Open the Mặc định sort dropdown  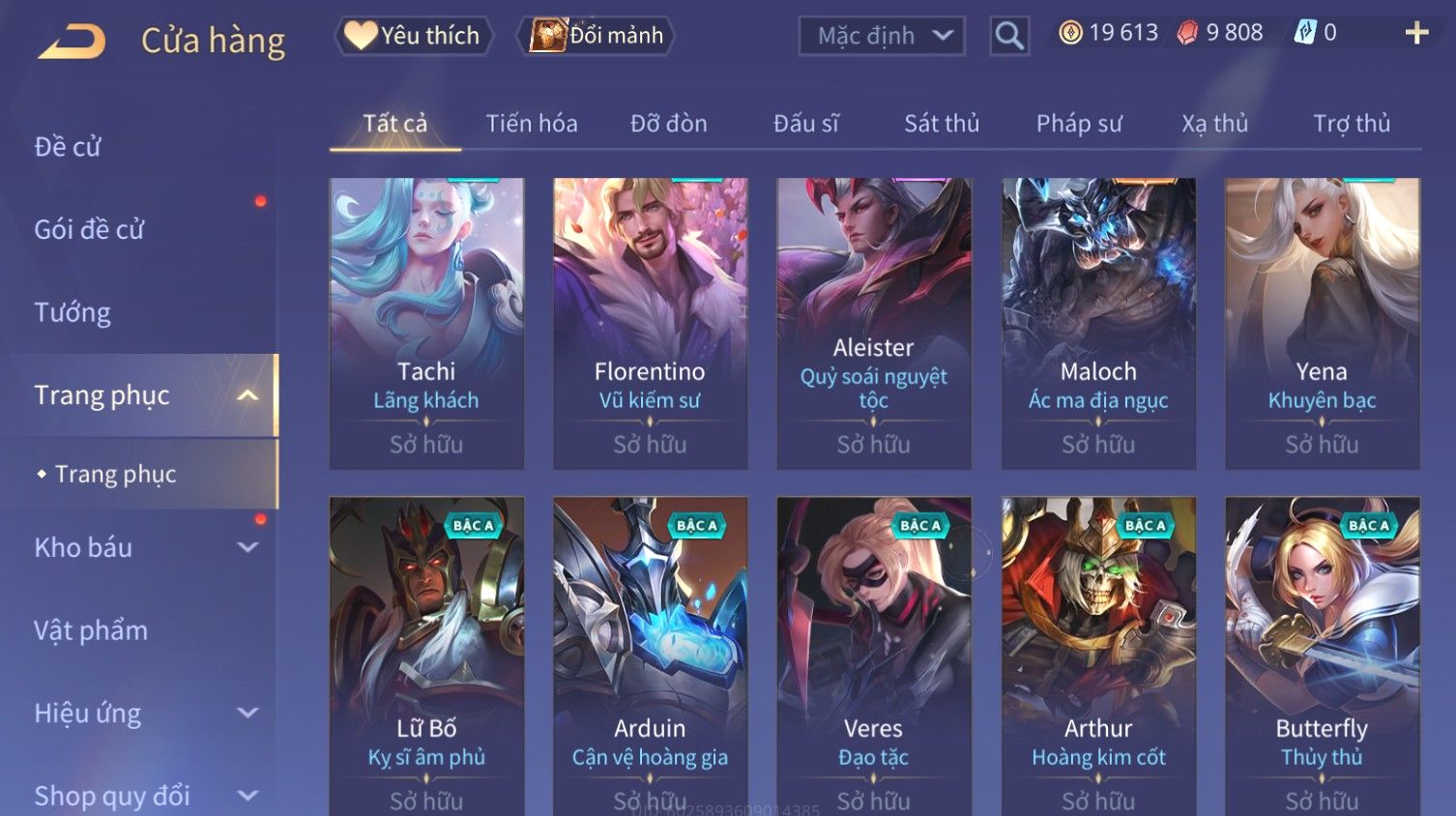882,36
